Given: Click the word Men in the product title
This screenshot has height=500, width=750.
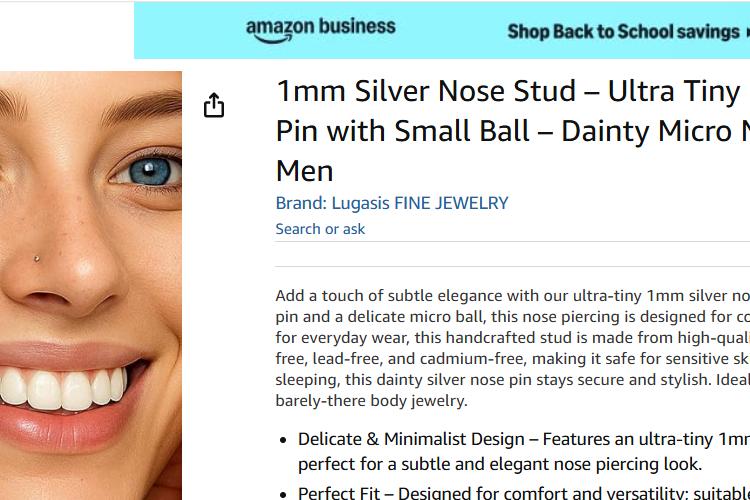Looking at the screenshot, I should (x=305, y=171).
